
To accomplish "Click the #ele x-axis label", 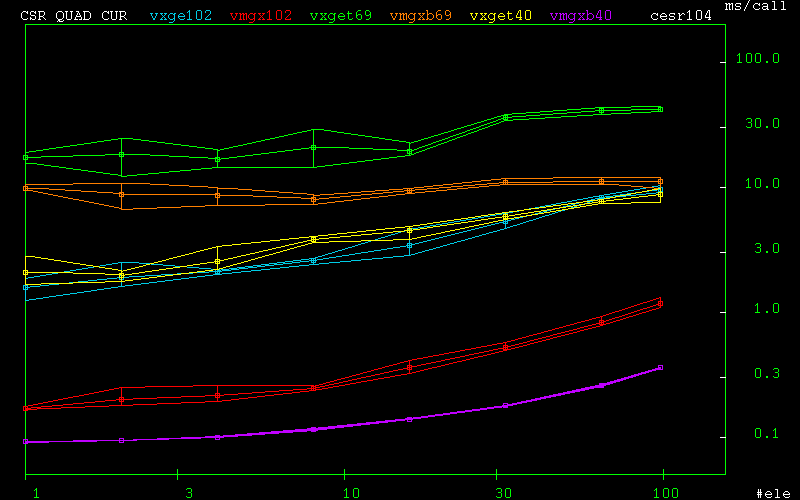I will coord(773,493).
